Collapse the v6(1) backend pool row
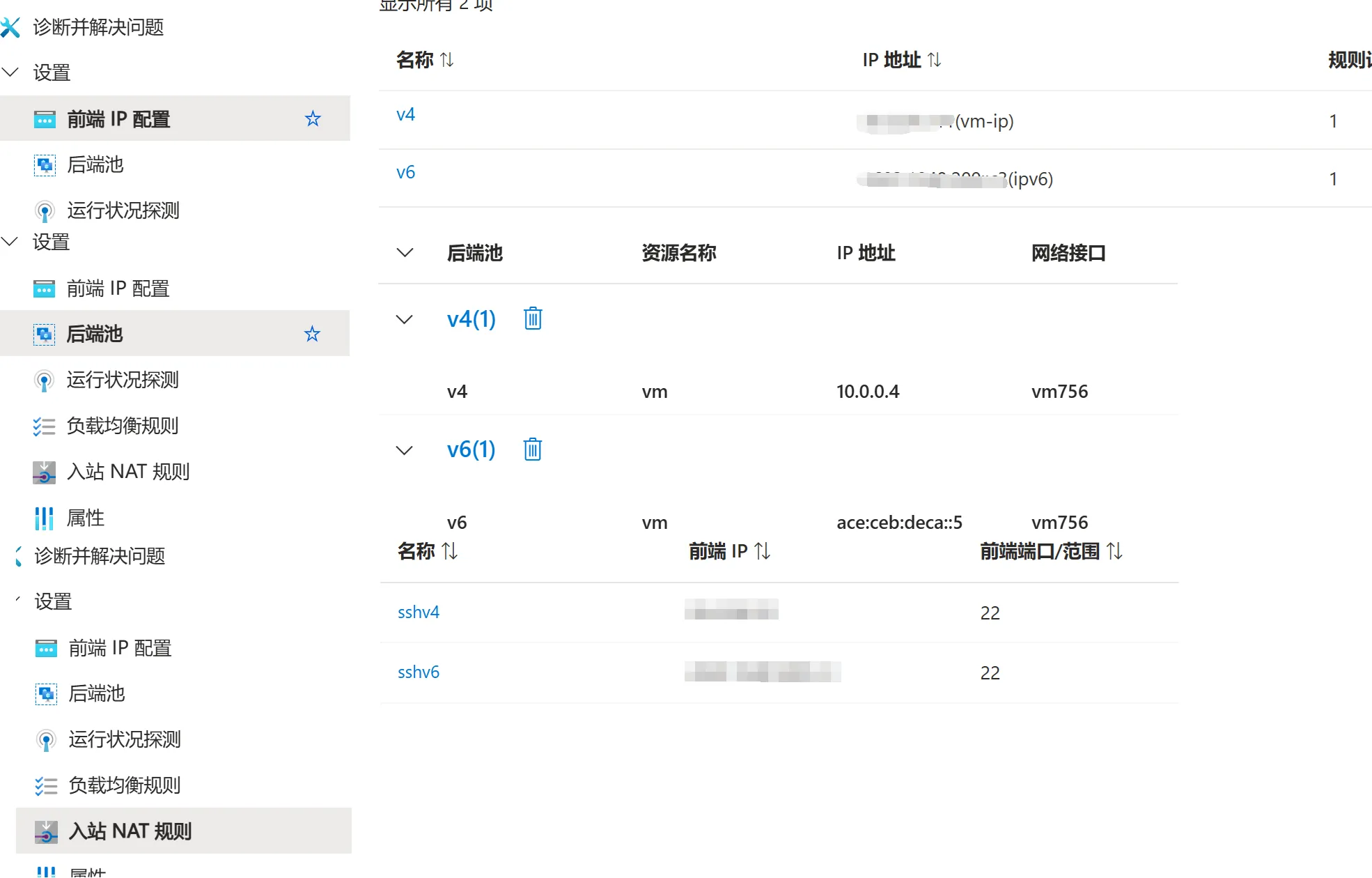Image resolution: width=1372 pixels, height=878 pixels. (404, 450)
